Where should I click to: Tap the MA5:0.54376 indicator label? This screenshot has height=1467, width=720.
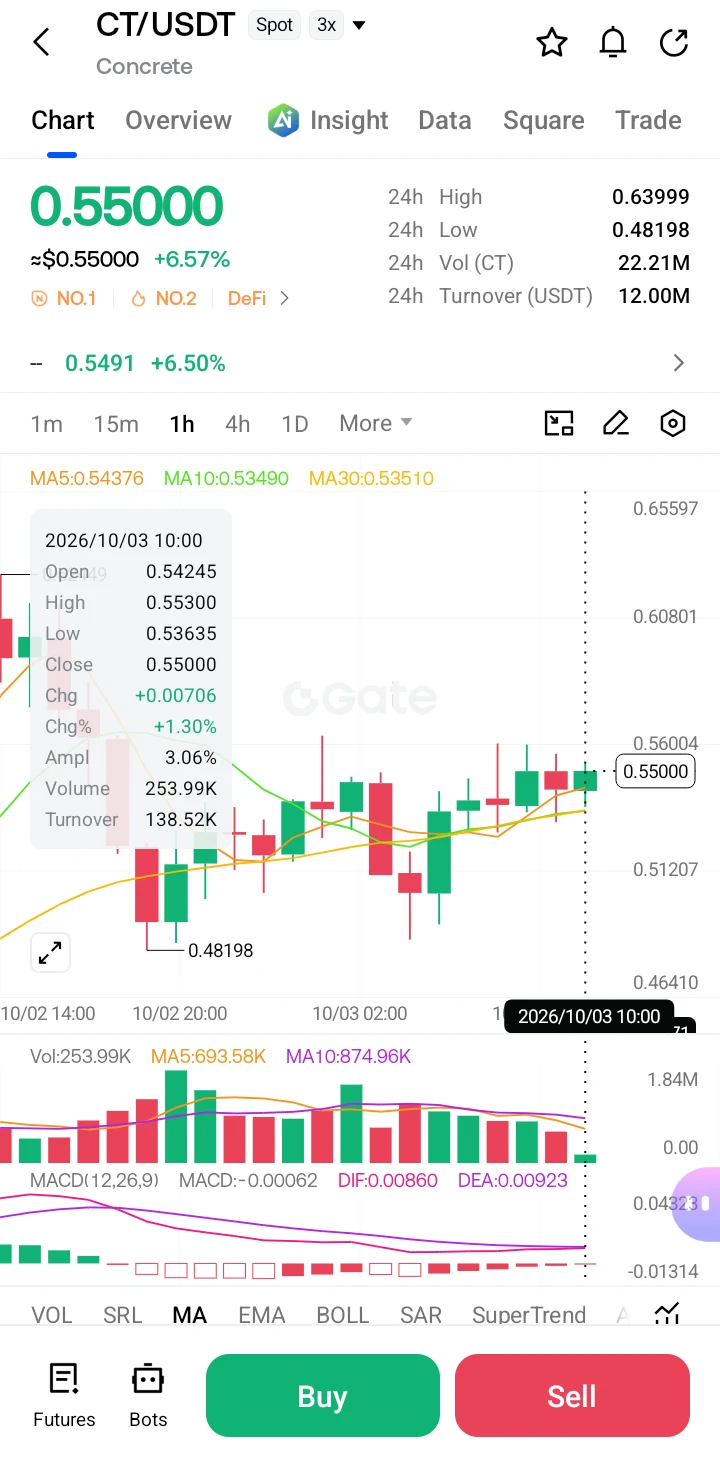(87, 478)
